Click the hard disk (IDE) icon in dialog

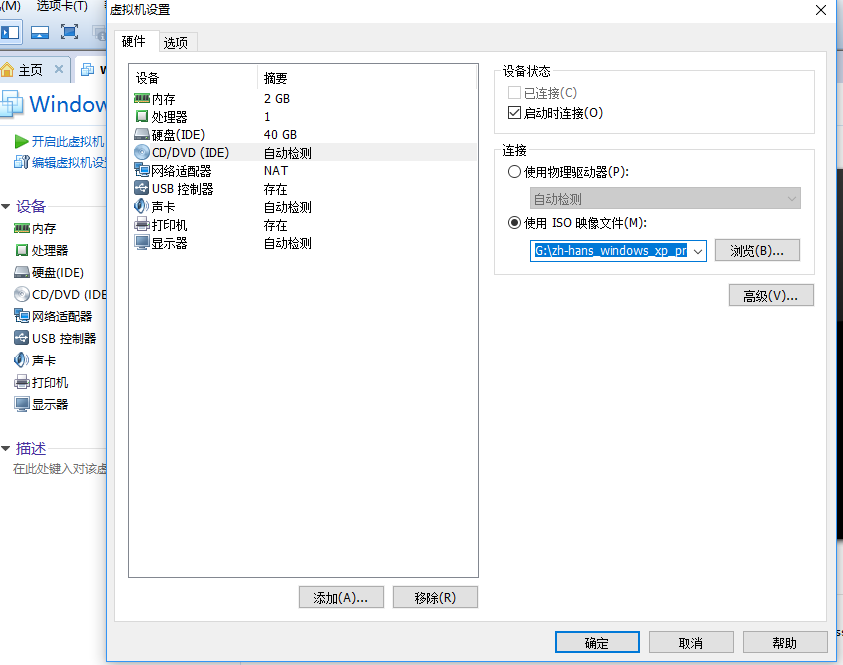[x=142, y=134]
